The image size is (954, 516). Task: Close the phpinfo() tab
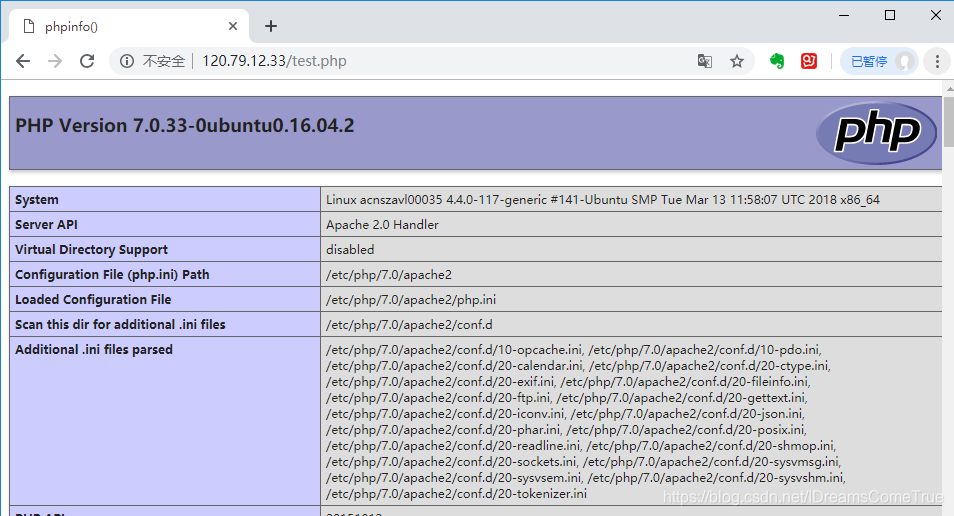pos(232,26)
